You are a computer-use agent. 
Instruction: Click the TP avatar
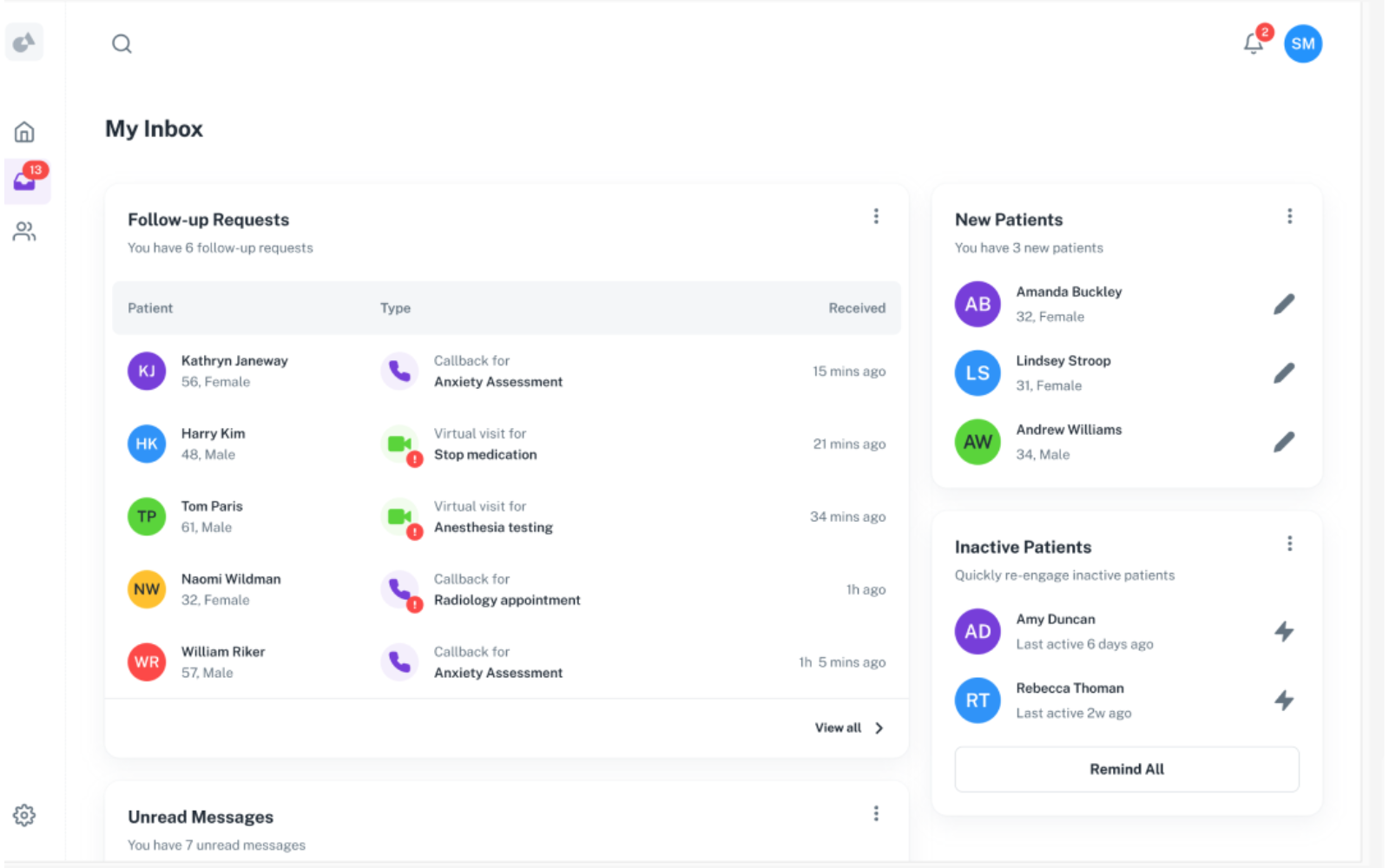coord(147,516)
